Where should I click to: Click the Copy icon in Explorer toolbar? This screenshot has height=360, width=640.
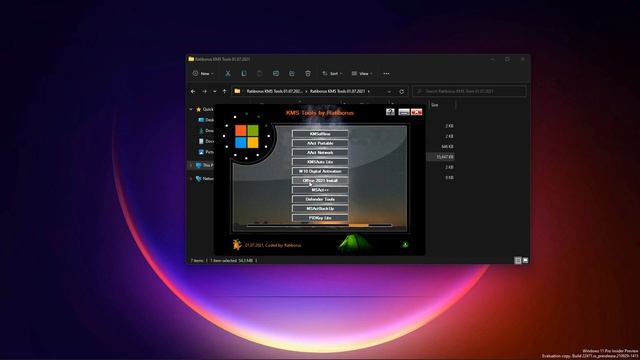pos(244,73)
